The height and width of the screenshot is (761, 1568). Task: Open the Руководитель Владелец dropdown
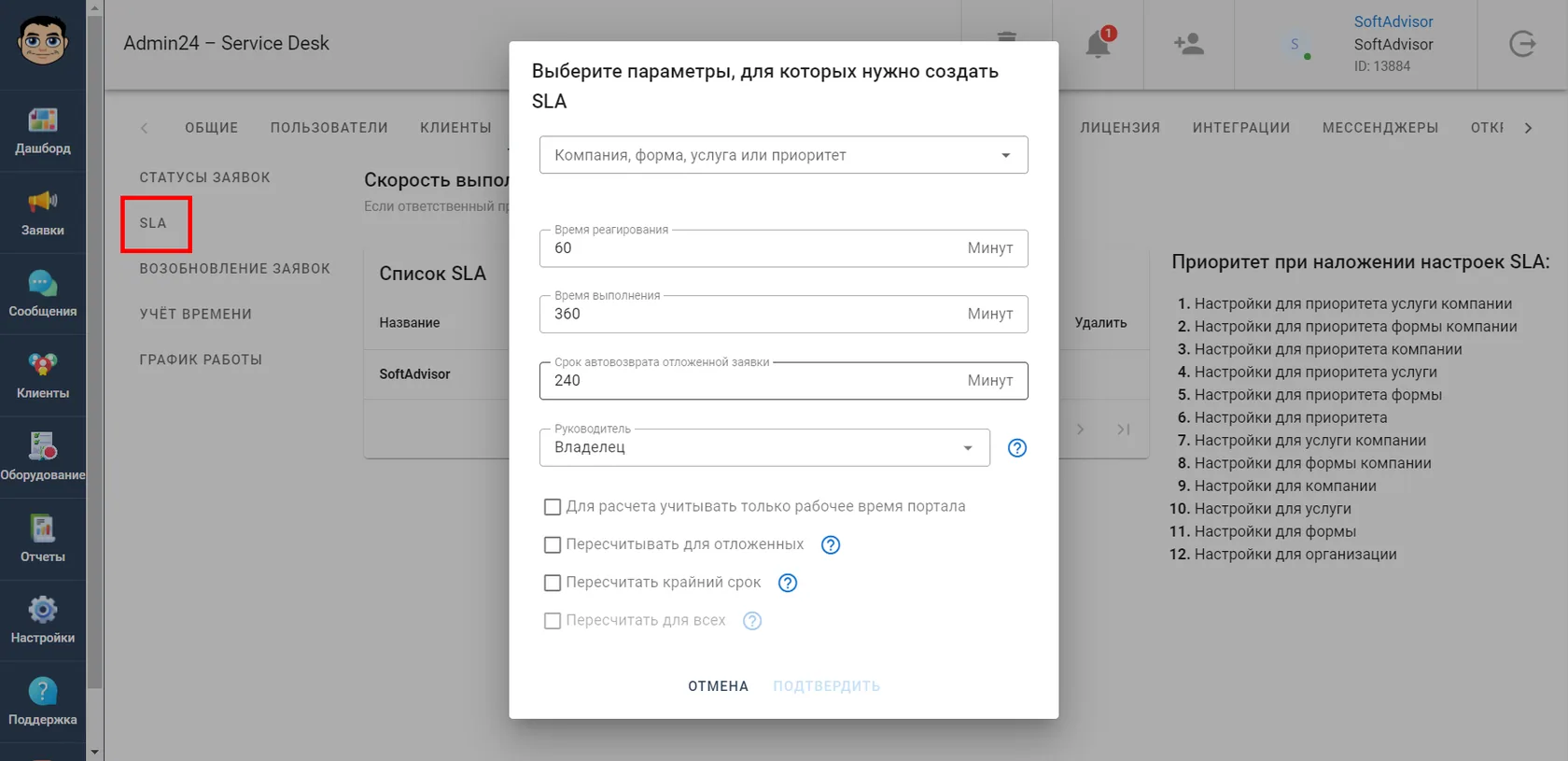tap(764, 447)
